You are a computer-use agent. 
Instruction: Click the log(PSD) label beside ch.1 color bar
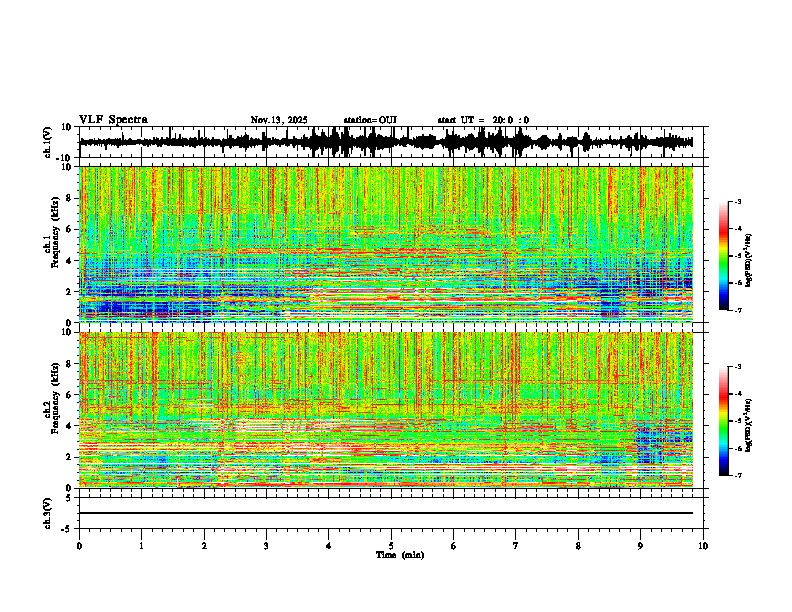click(748, 260)
